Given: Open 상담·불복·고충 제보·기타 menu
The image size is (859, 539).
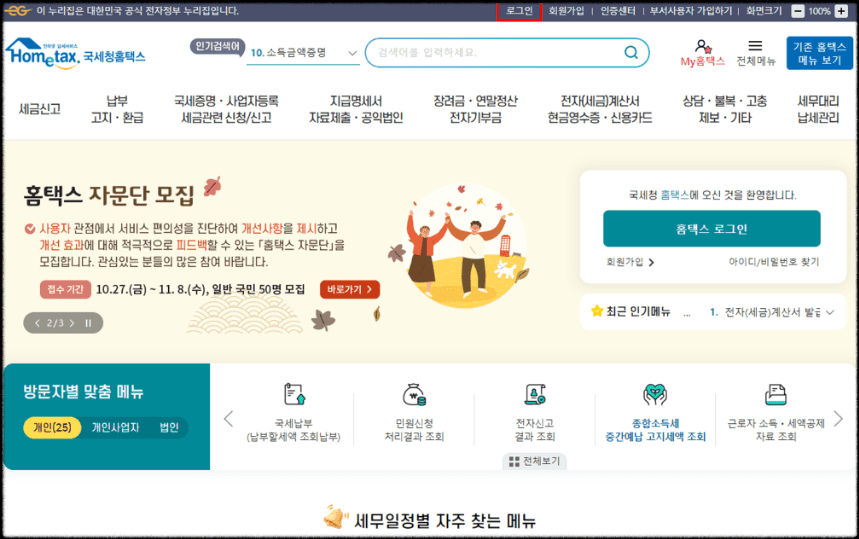Looking at the screenshot, I should click(x=725, y=109).
